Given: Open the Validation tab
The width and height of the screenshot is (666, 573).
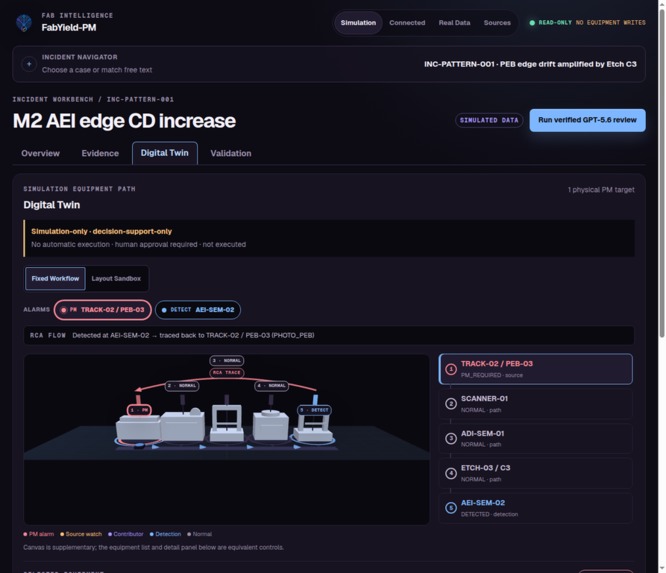Looking at the screenshot, I should click(231, 153).
